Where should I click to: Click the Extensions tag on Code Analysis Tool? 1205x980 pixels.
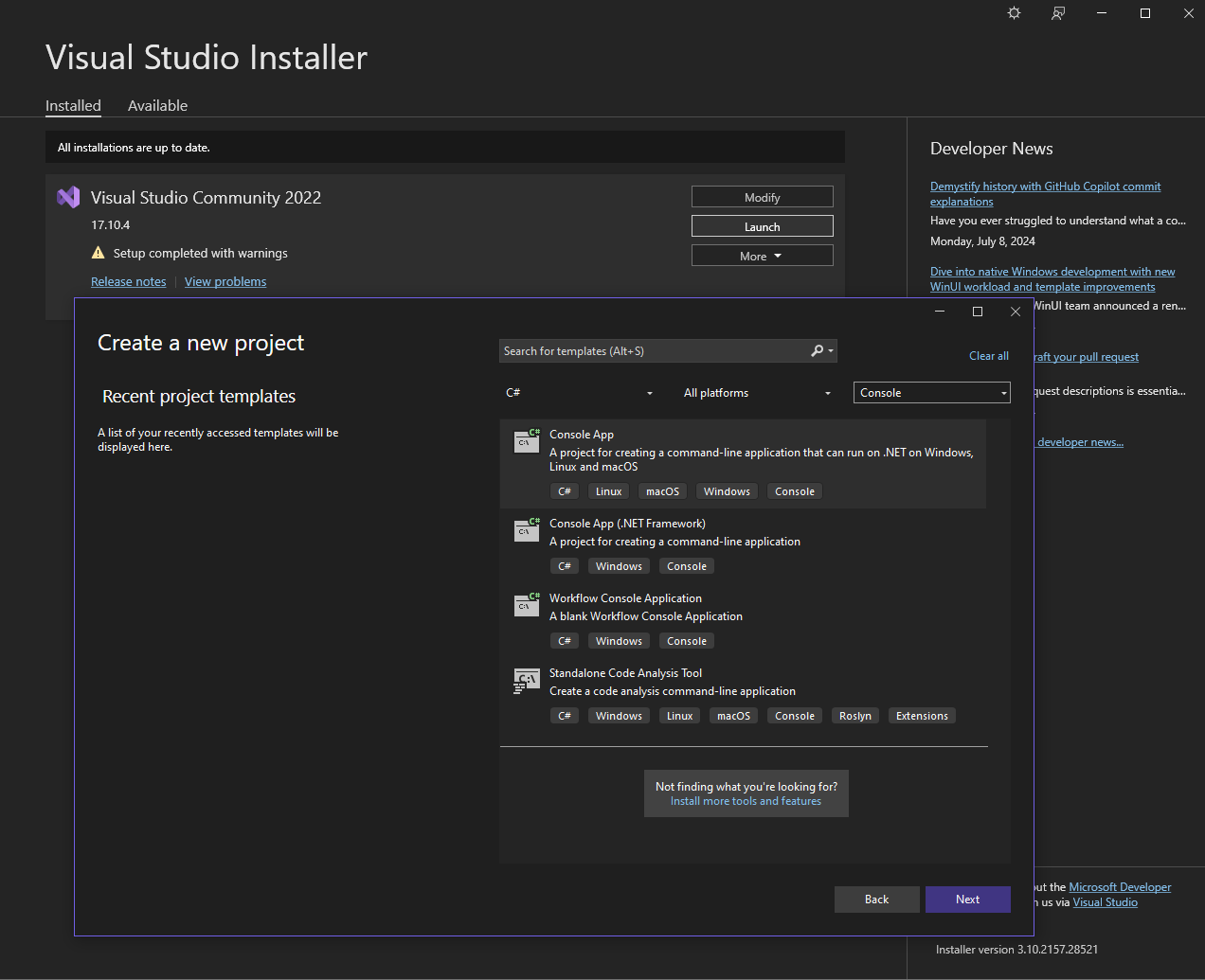pyautogui.click(x=922, y=716)
